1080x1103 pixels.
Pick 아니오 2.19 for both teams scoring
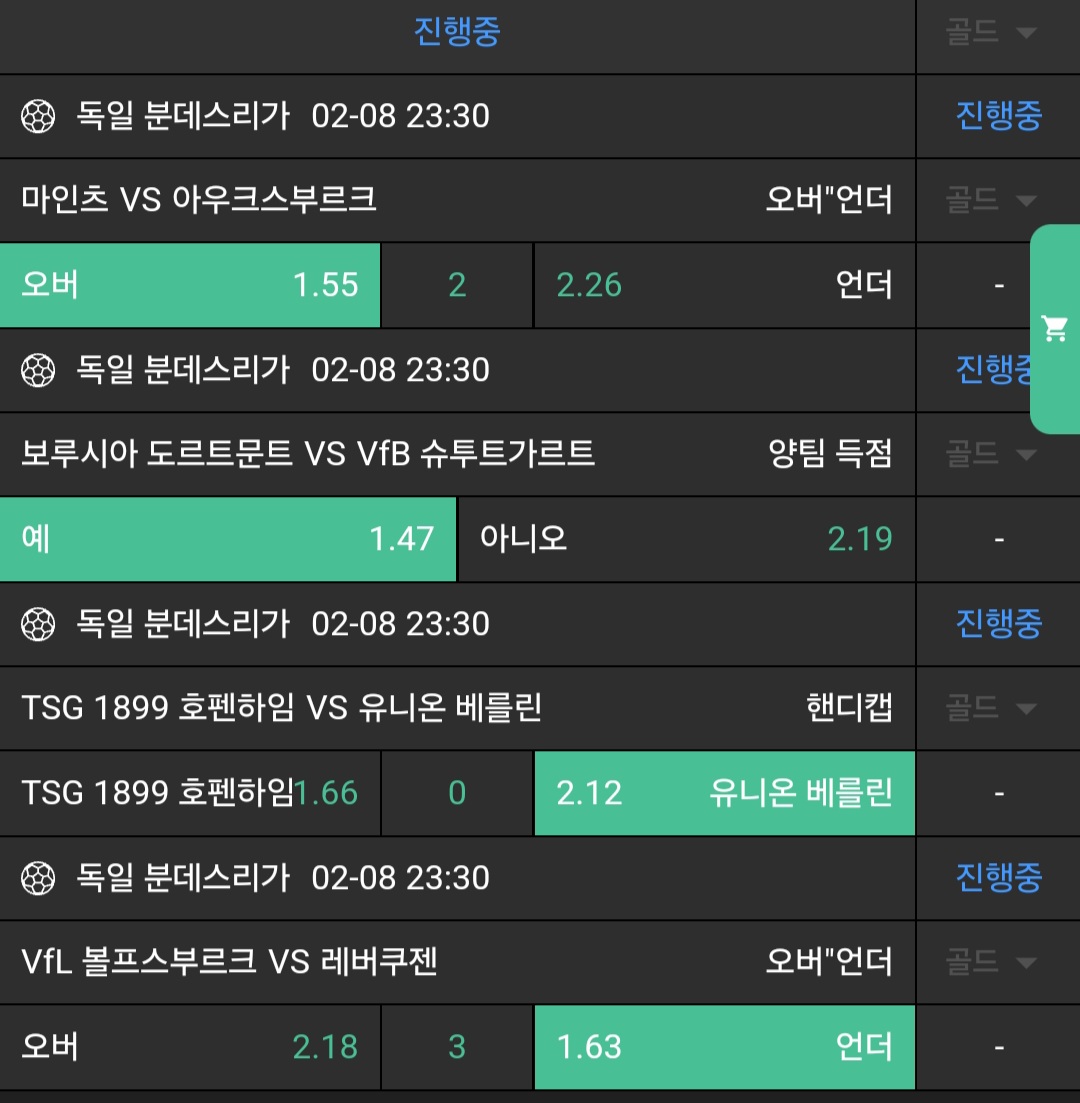tap(686, 540)
